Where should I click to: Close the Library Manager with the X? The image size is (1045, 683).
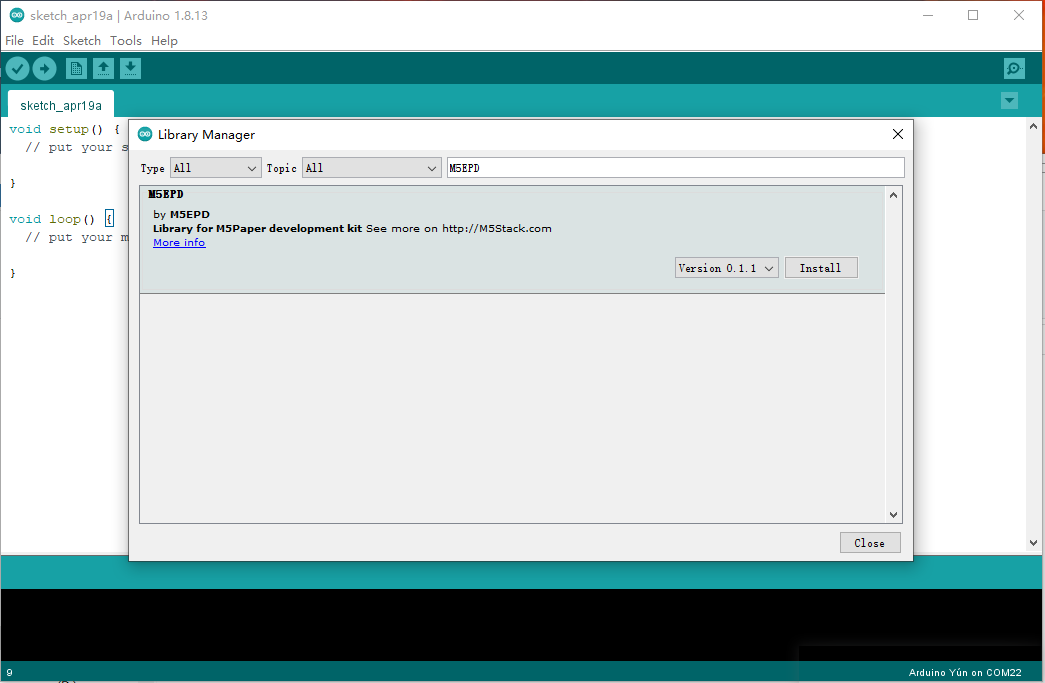[898, 134]
